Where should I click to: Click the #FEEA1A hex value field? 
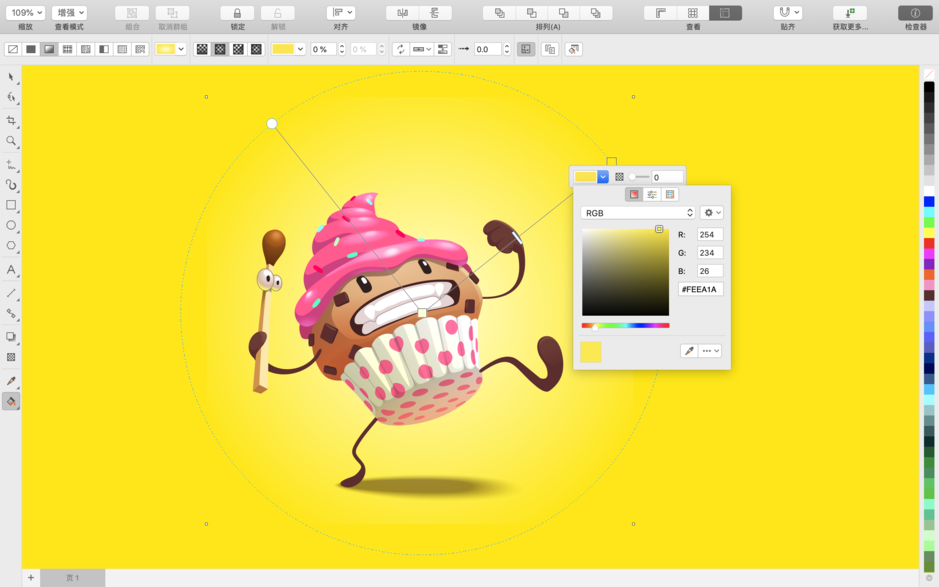(x=702, y=289)
